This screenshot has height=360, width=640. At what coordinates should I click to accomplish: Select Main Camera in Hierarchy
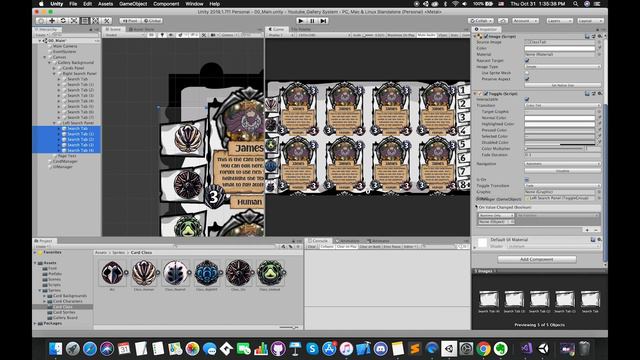pyautogui.click(x=64, y=46)
